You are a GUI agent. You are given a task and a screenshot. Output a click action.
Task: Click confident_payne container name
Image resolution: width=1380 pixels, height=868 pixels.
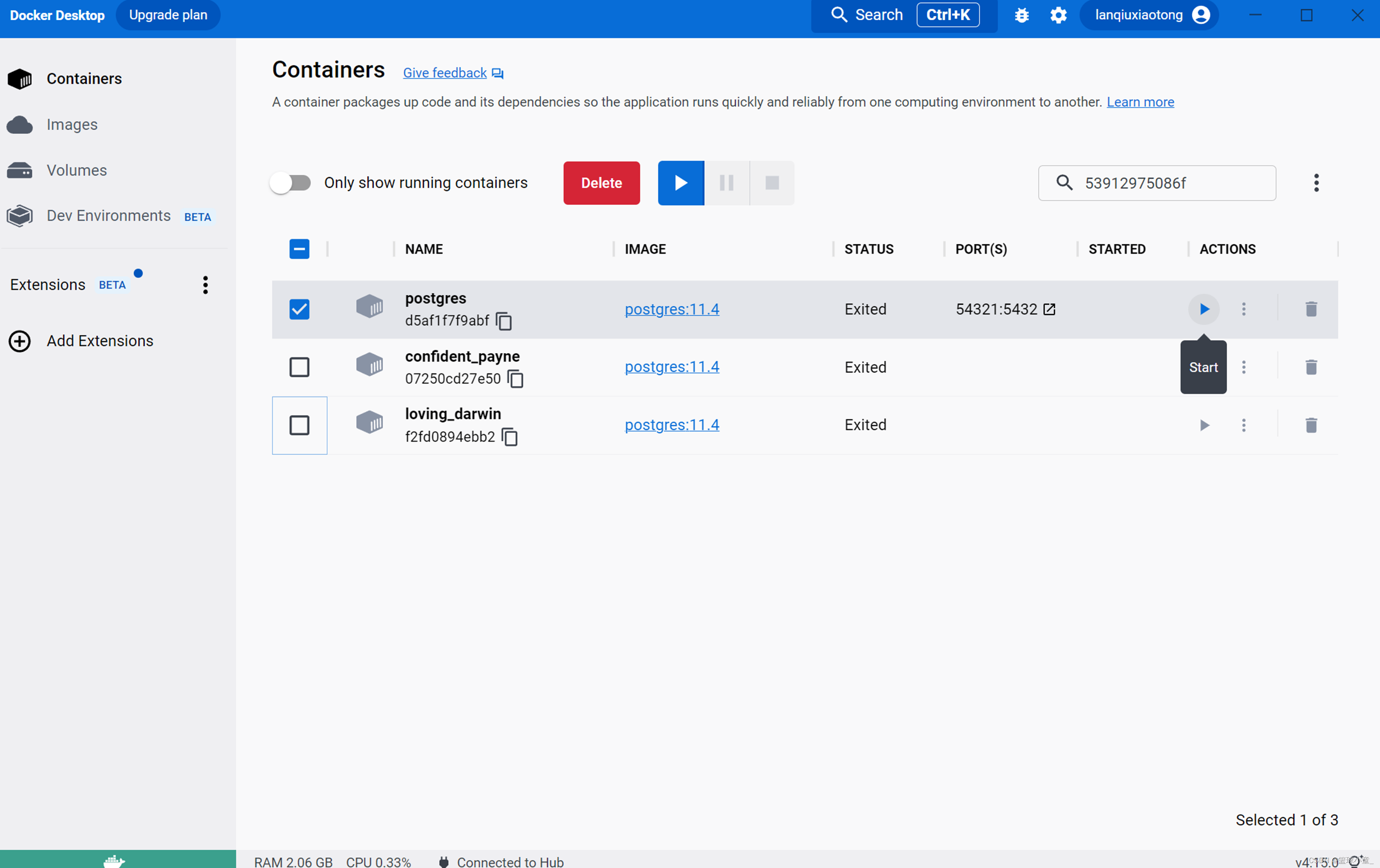click(x=462, y=356)
